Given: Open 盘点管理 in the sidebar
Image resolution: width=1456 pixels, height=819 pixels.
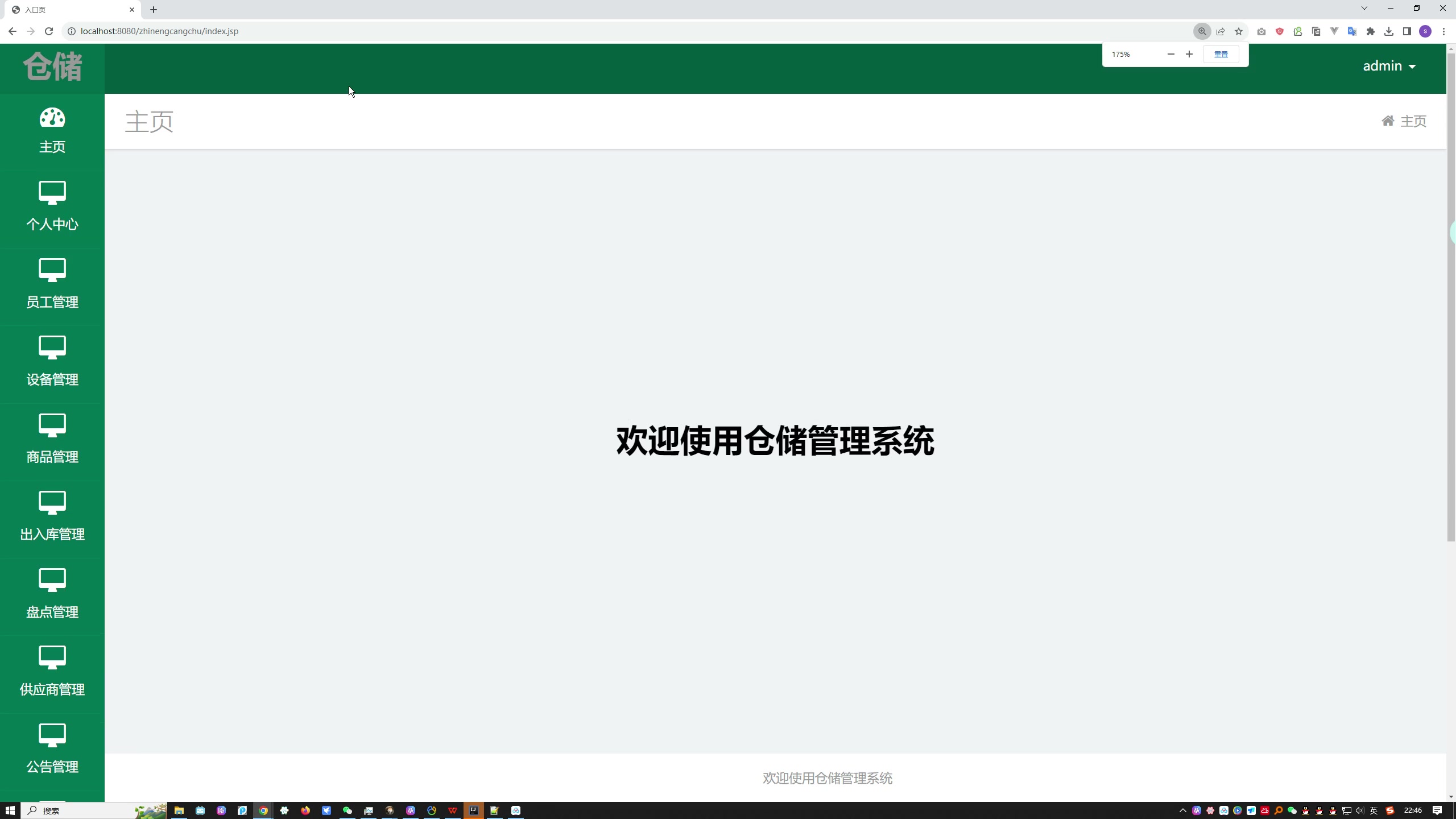Looking at the screenshot, I should coord(52,595).
